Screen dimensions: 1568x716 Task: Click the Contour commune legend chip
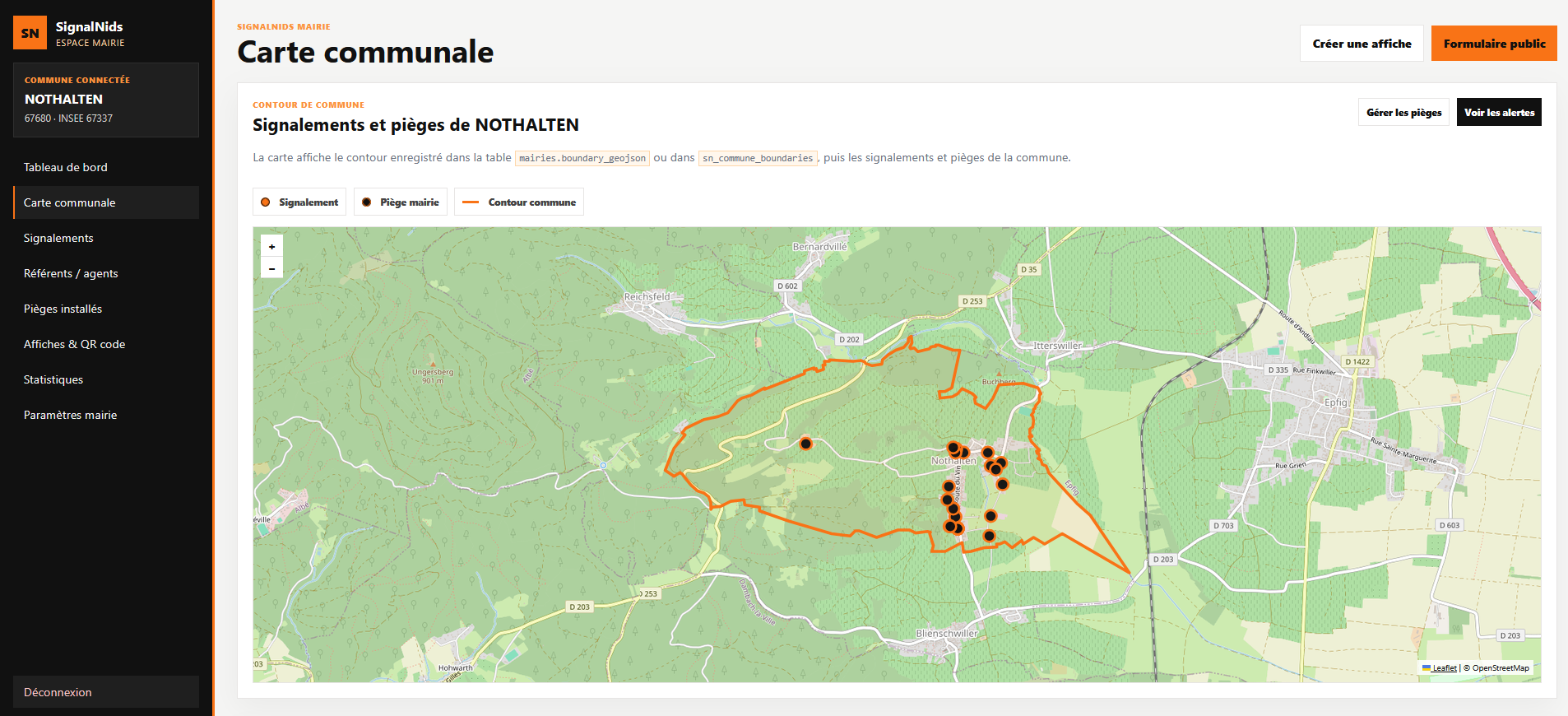click(x=519, y=202)
